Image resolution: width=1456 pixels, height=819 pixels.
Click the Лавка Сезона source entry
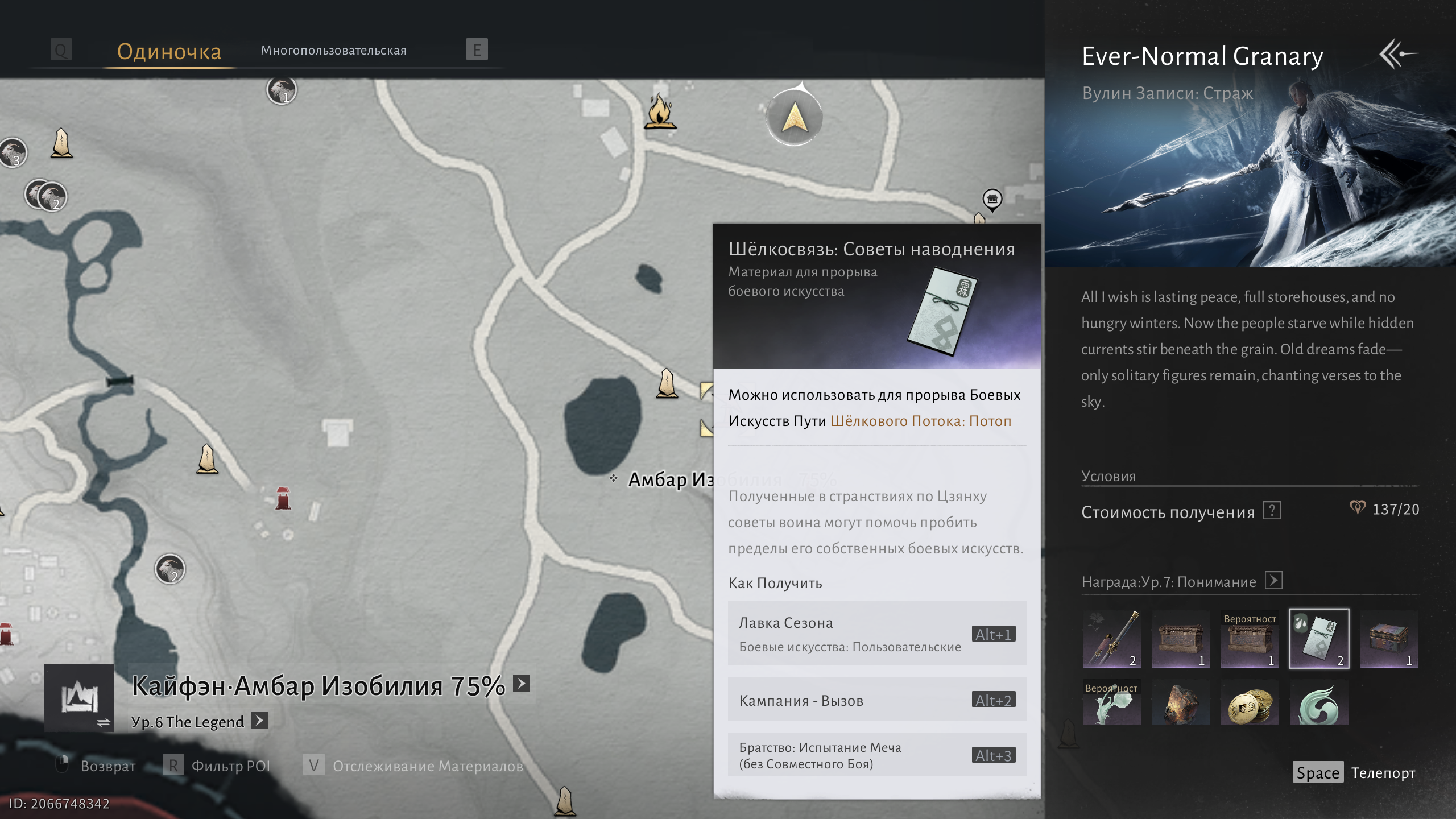(876, 634)
